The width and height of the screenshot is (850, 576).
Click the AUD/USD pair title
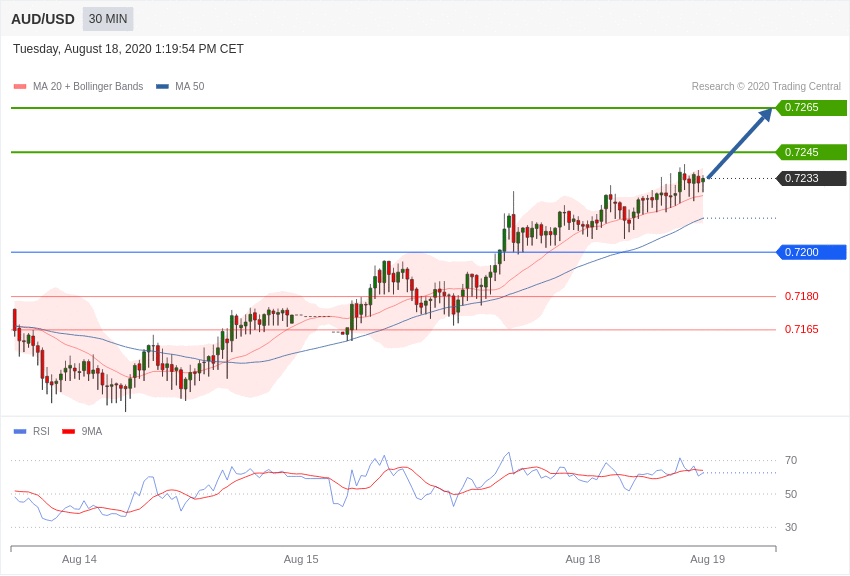[43, 20]
